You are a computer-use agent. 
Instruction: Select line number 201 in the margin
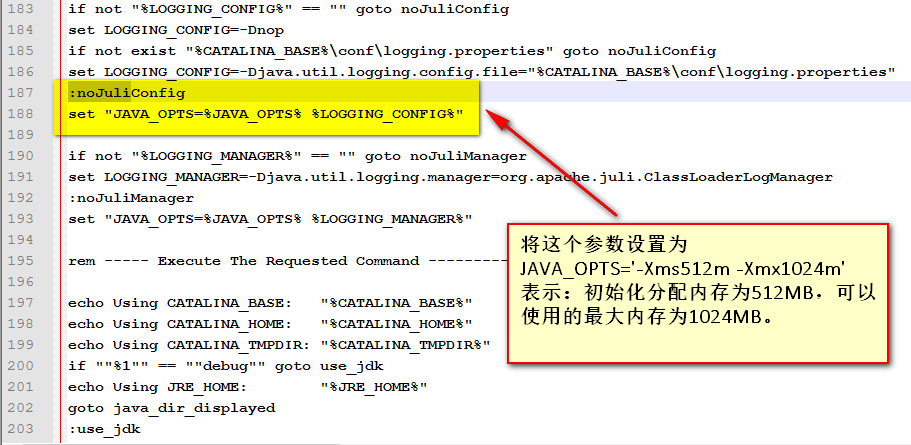click(21, 387)
